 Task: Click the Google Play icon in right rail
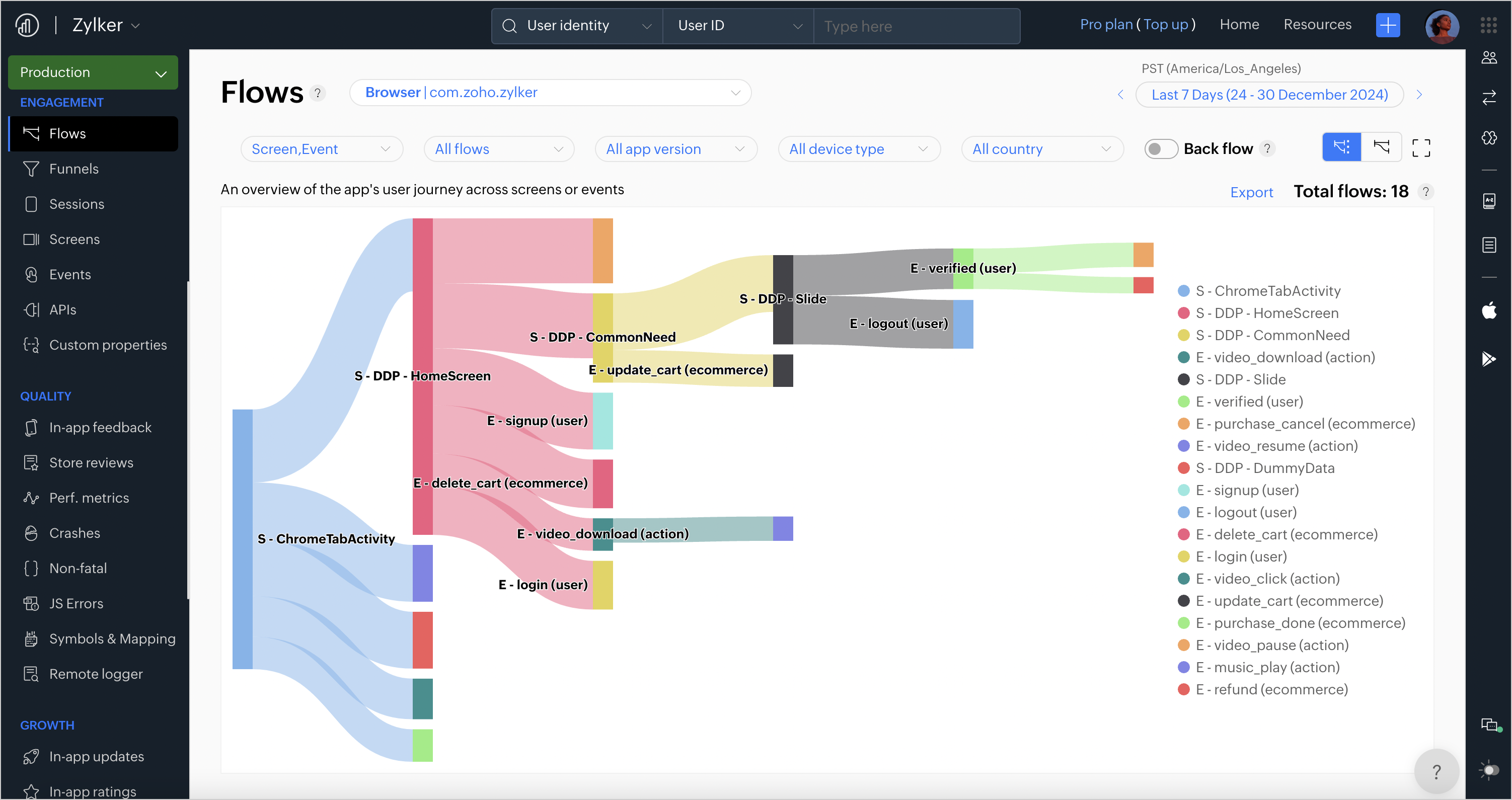(x=1488, y=358)
